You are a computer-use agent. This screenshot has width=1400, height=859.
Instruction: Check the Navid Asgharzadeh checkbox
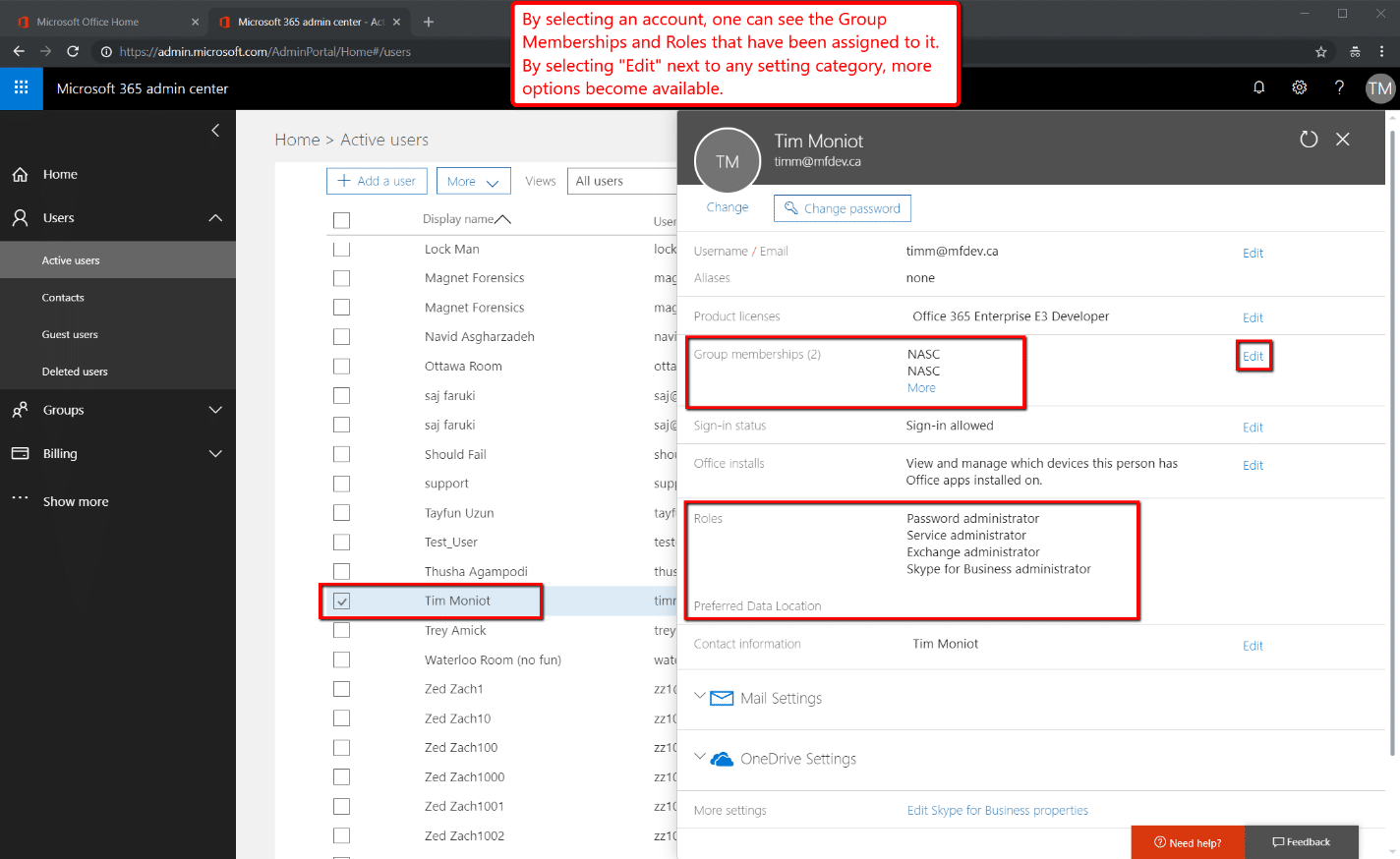click(341, 337)
